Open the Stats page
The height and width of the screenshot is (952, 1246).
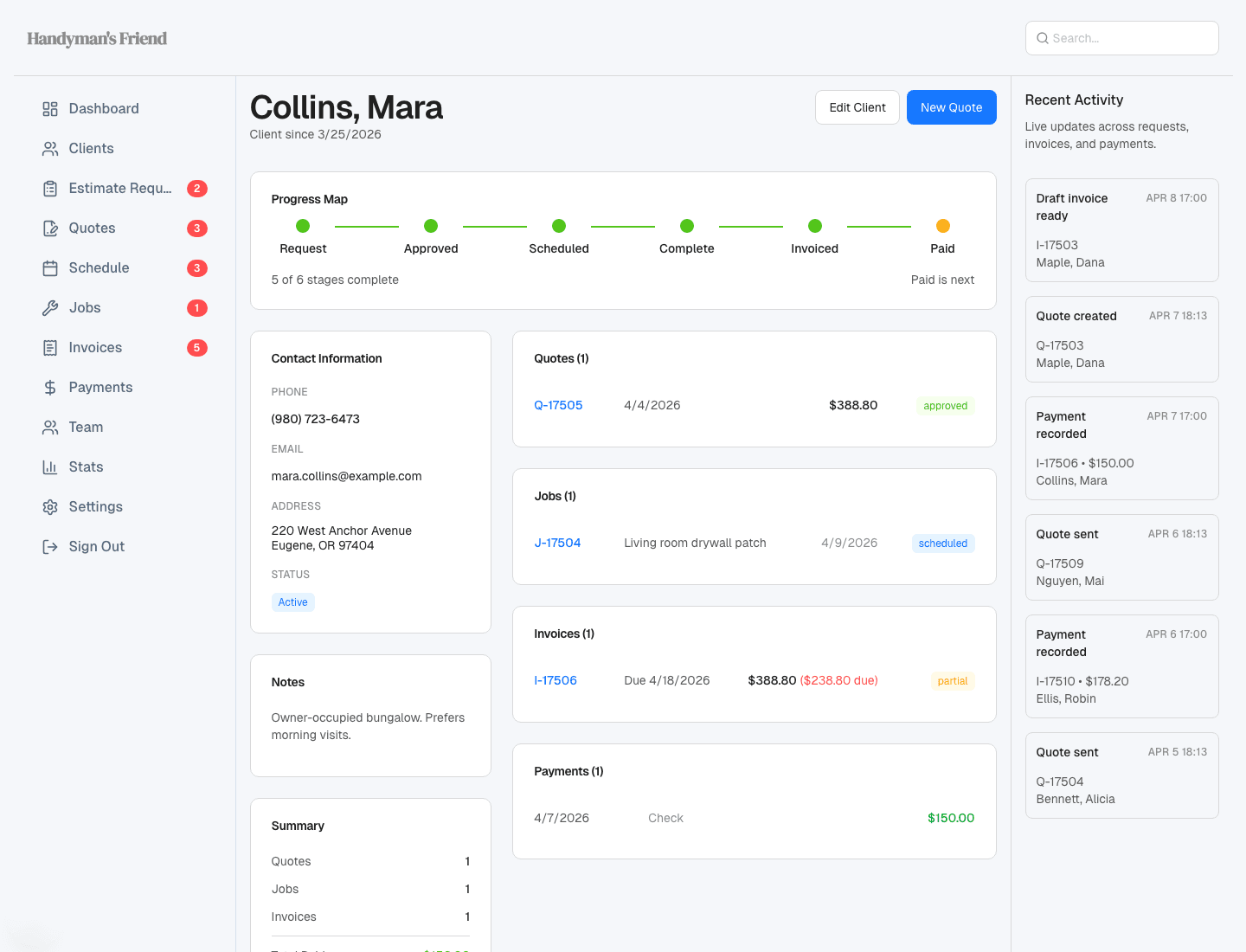[125, 467]
